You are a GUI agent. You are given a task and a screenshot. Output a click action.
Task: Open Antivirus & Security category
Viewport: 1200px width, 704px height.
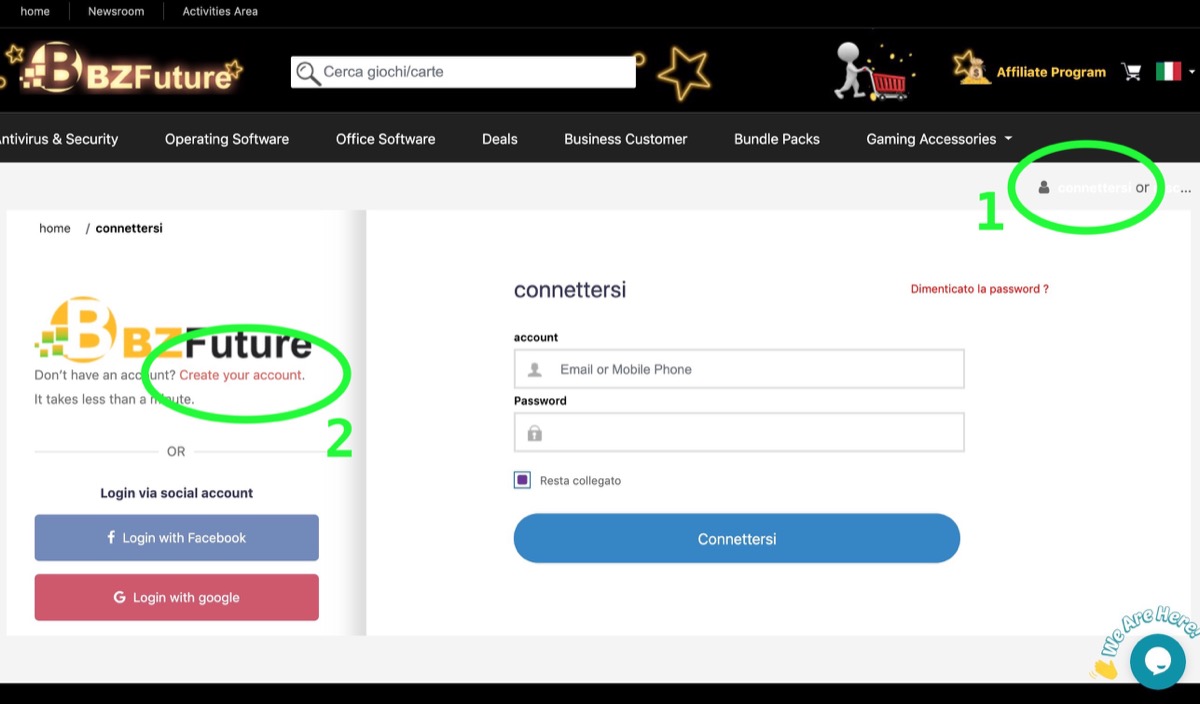57,139
